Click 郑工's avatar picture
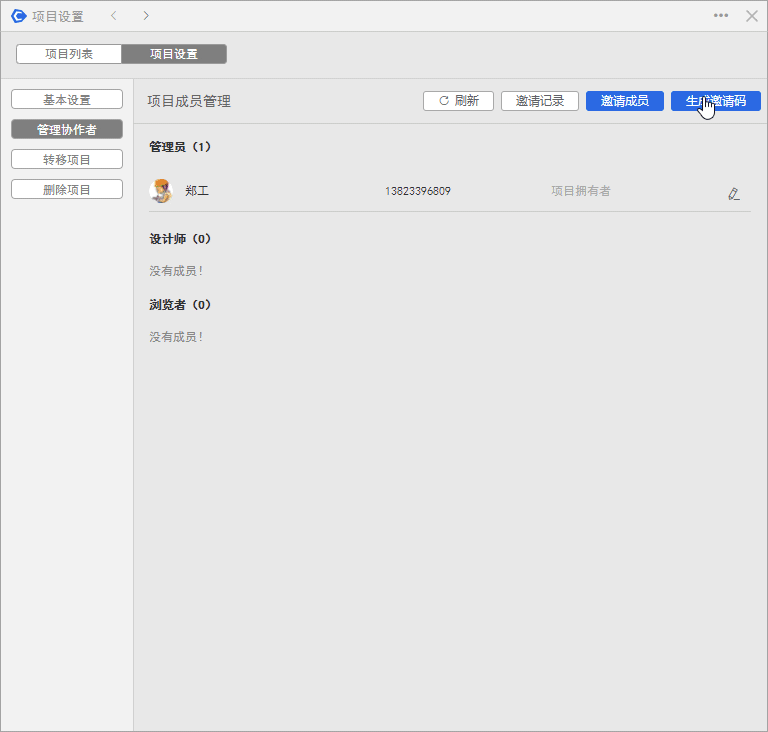This screenshot has width=768, height=732. (x=160, y=191)
